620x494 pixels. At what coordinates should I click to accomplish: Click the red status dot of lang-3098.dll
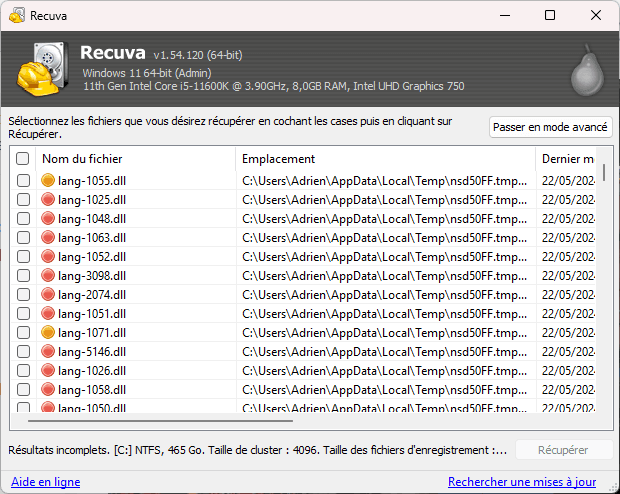tap(48, 275)
